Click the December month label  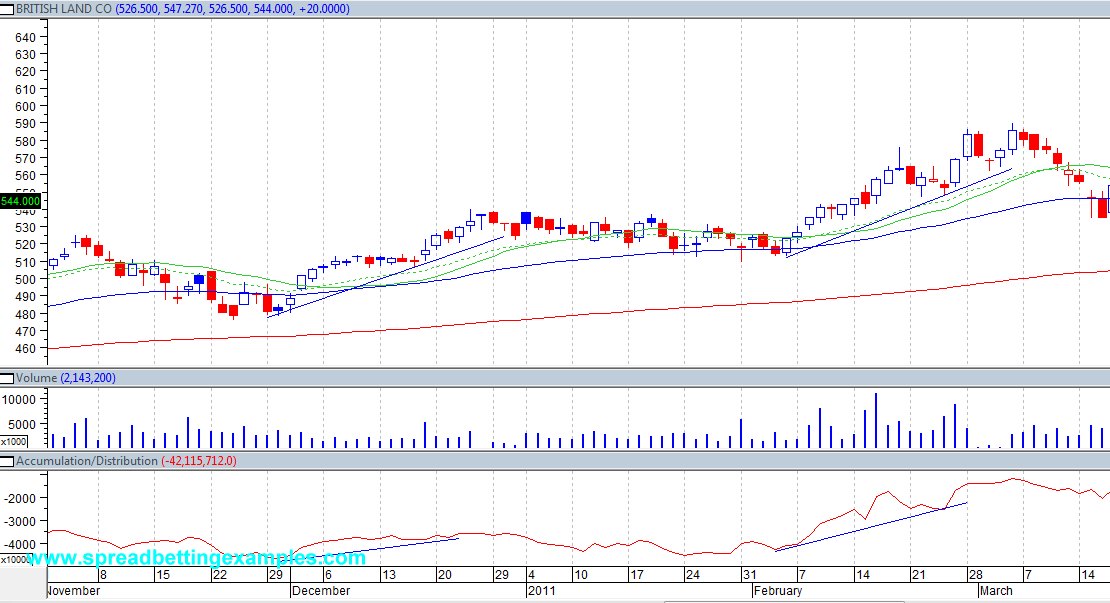pos(321,591)
